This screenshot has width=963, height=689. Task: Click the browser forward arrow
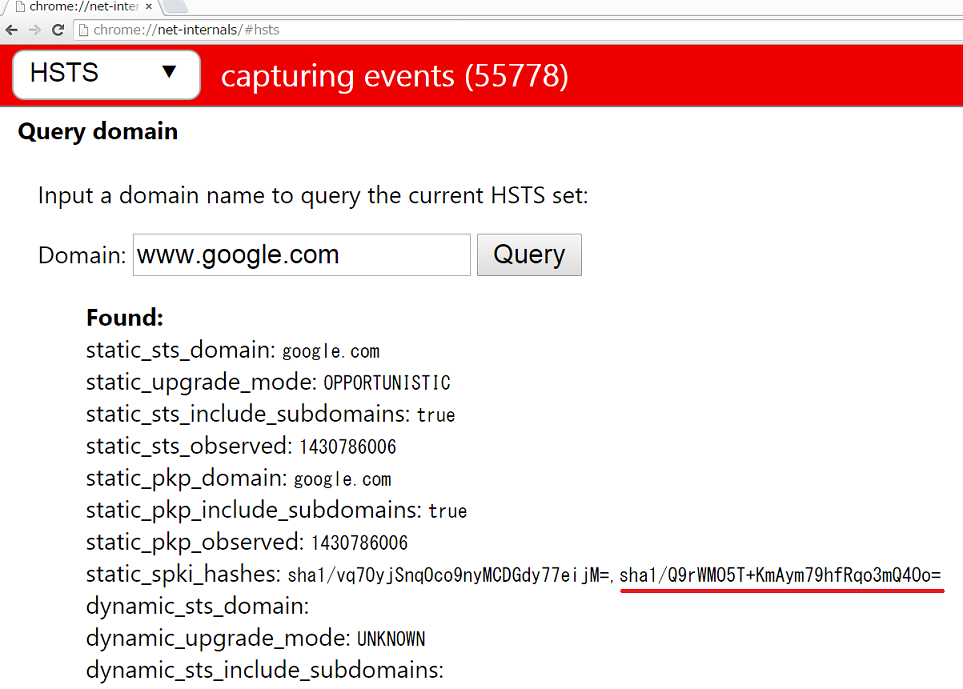(34, 29)
